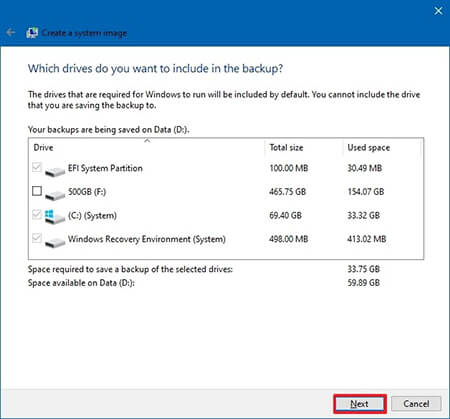Click the EFI System Partition drive icon
Screen dimensions: 450x419
tap(55, 171)
